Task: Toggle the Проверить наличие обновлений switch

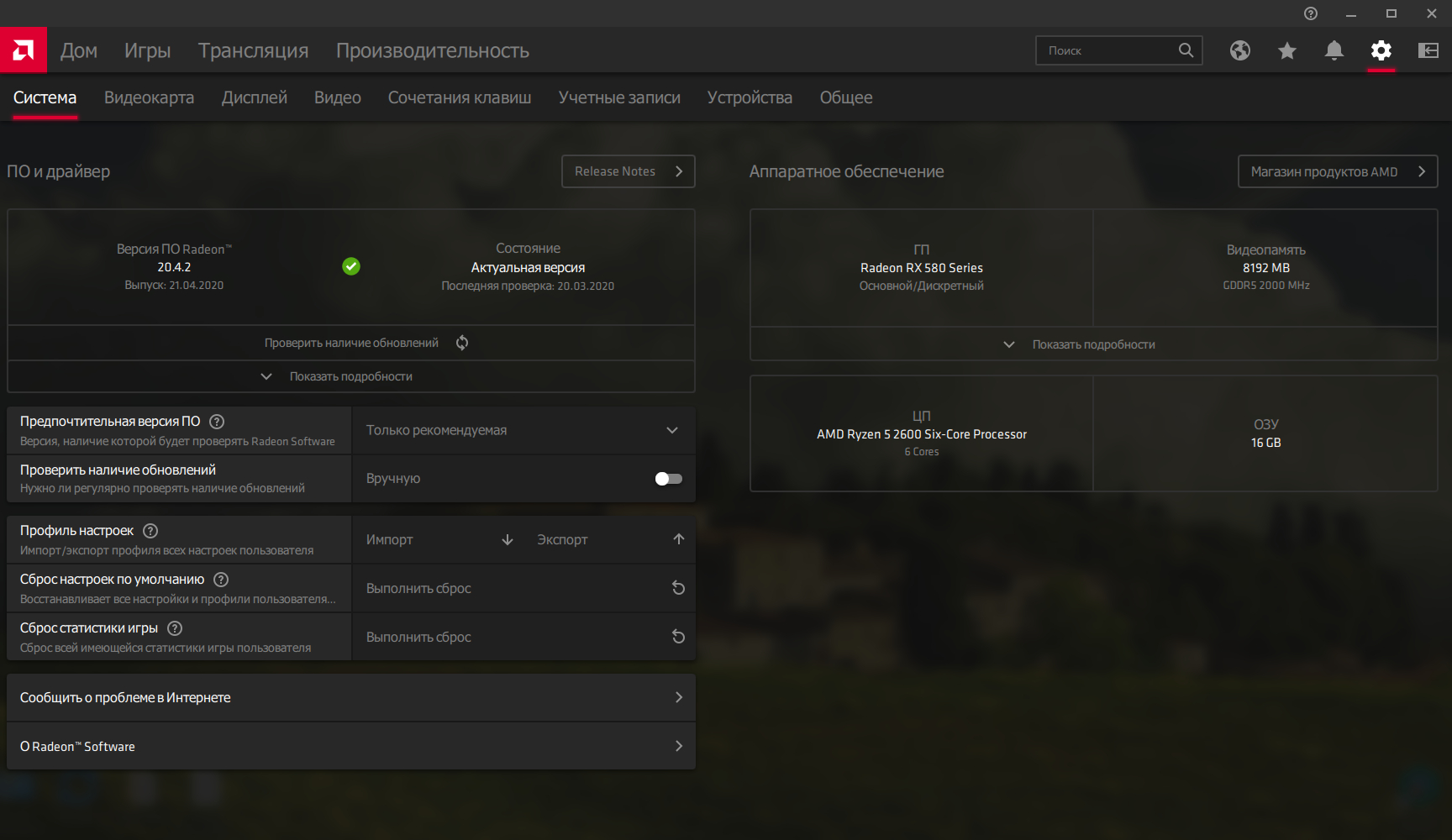Action: [669, 479]
